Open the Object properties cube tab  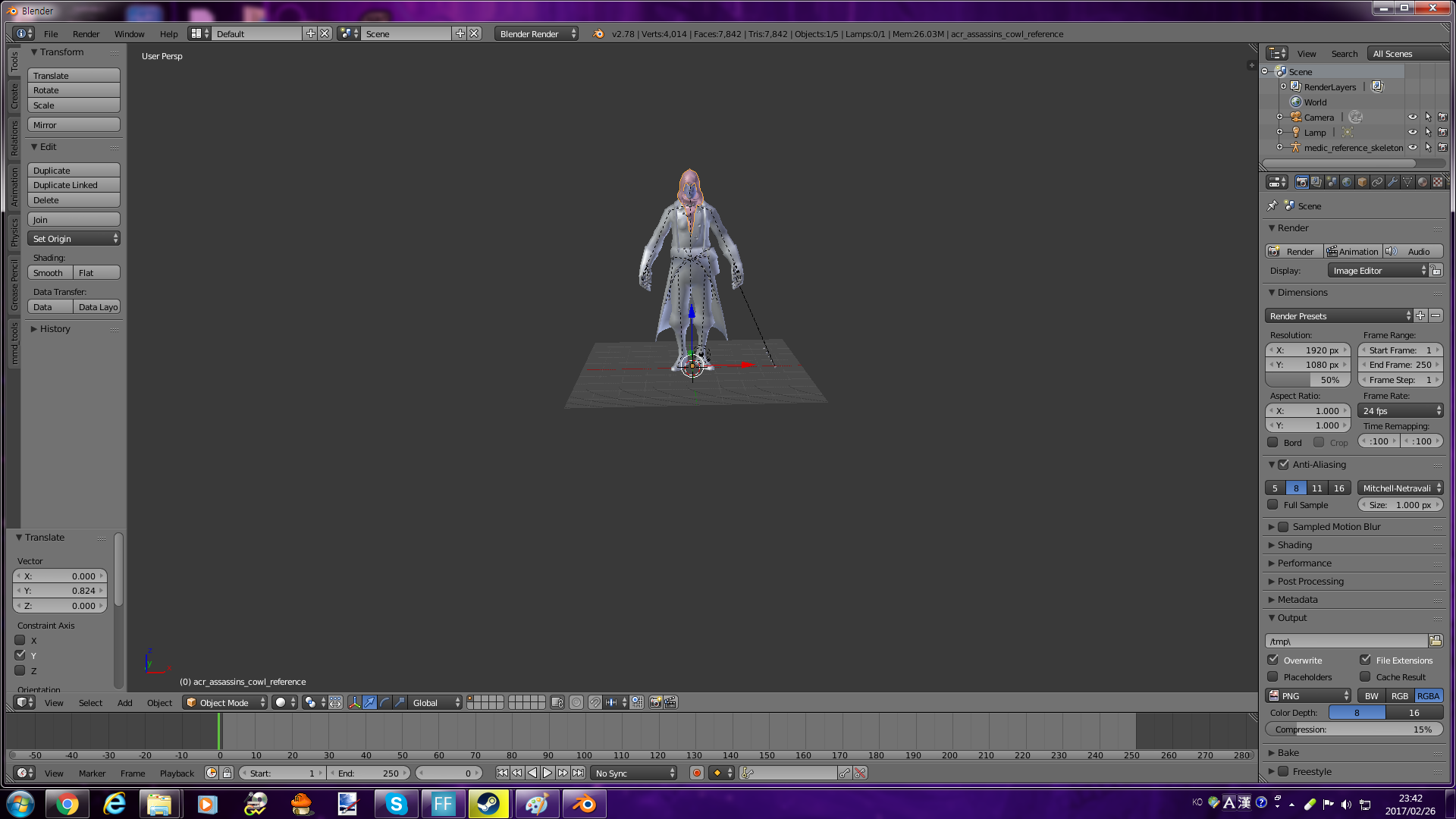(x=1362, y=182)
